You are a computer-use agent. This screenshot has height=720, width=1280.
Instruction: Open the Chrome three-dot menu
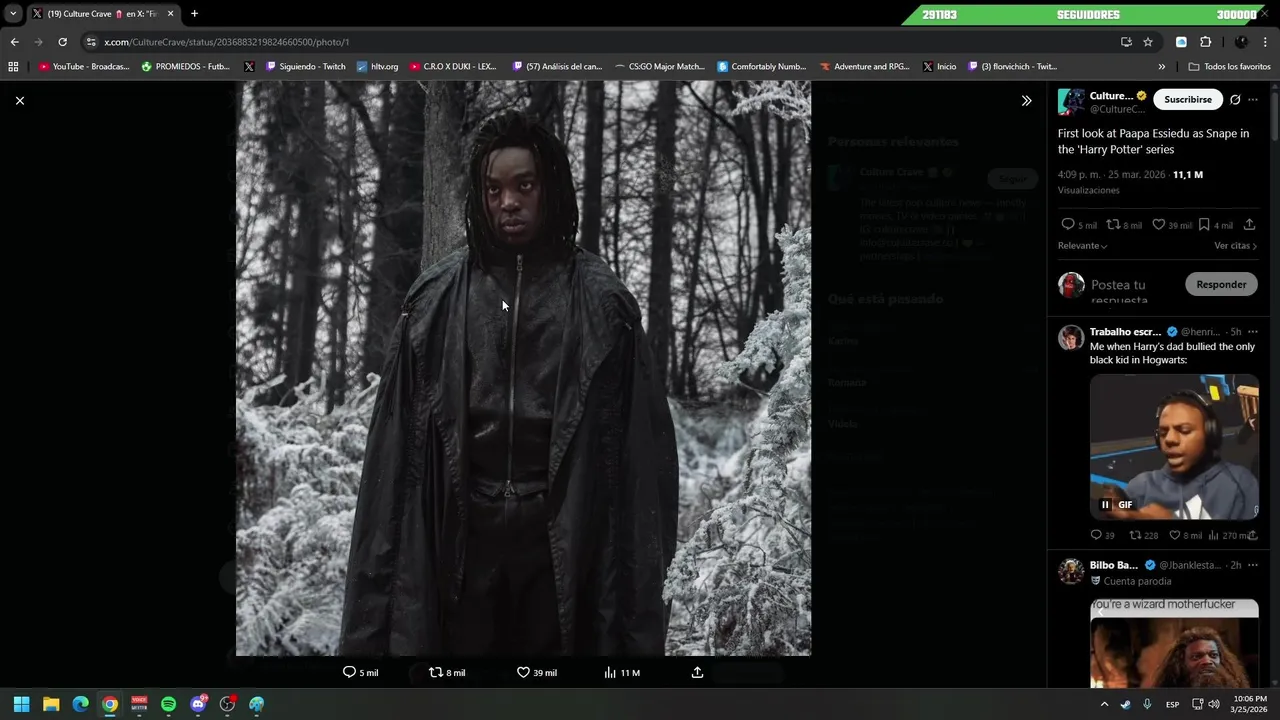tap(1266, 42)
